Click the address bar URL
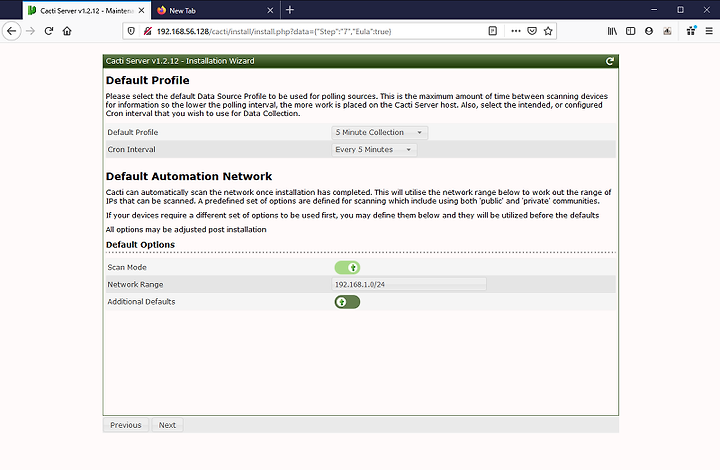Image resolution: width=720 pixels, height=470 pixels. [274, 31]
